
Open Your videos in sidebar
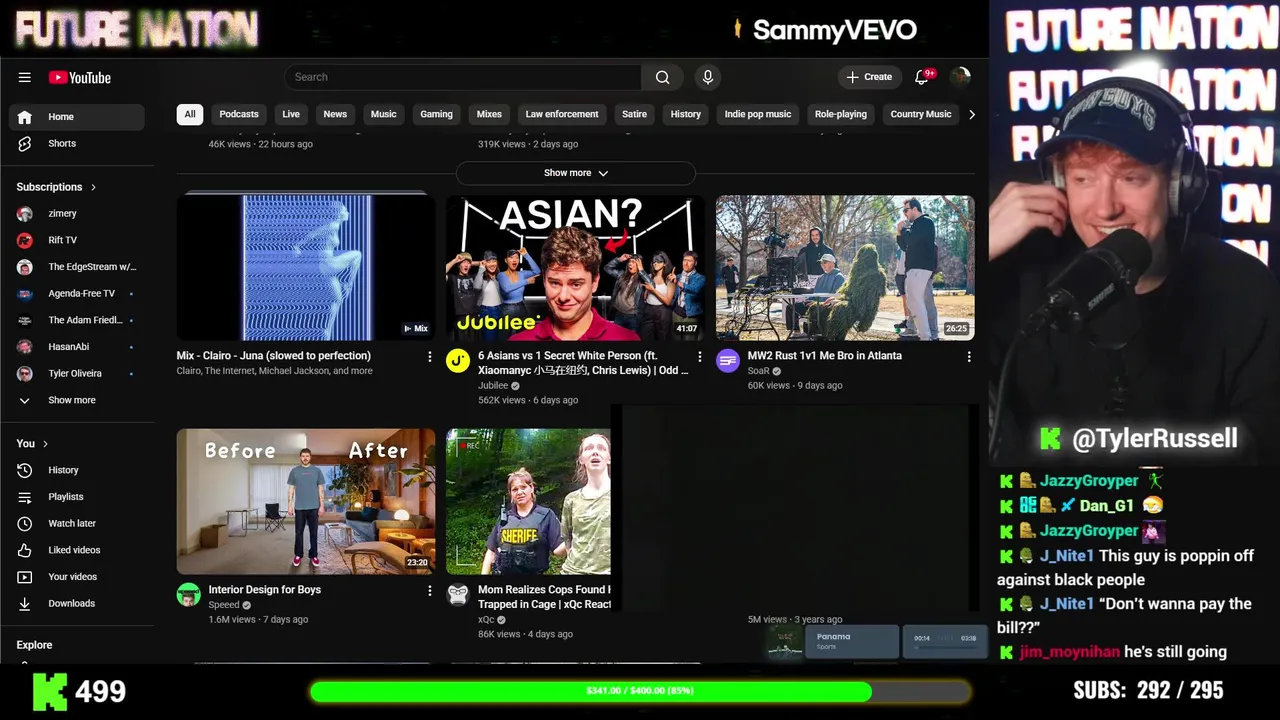(77, 576)
